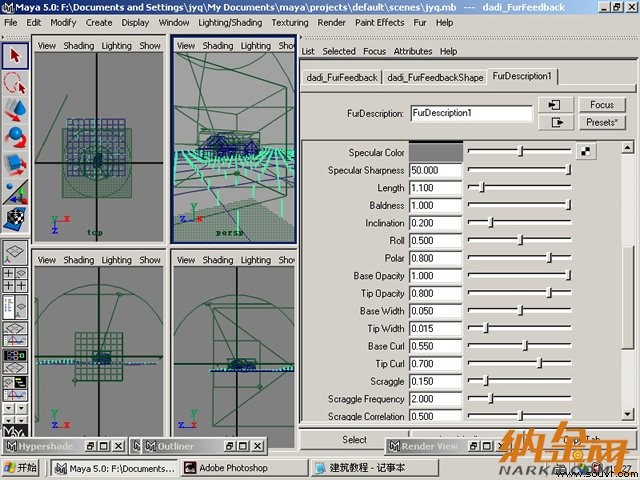Click the go to input connection icon
Screen dimensions: 640x480
(x=556, y=105)
